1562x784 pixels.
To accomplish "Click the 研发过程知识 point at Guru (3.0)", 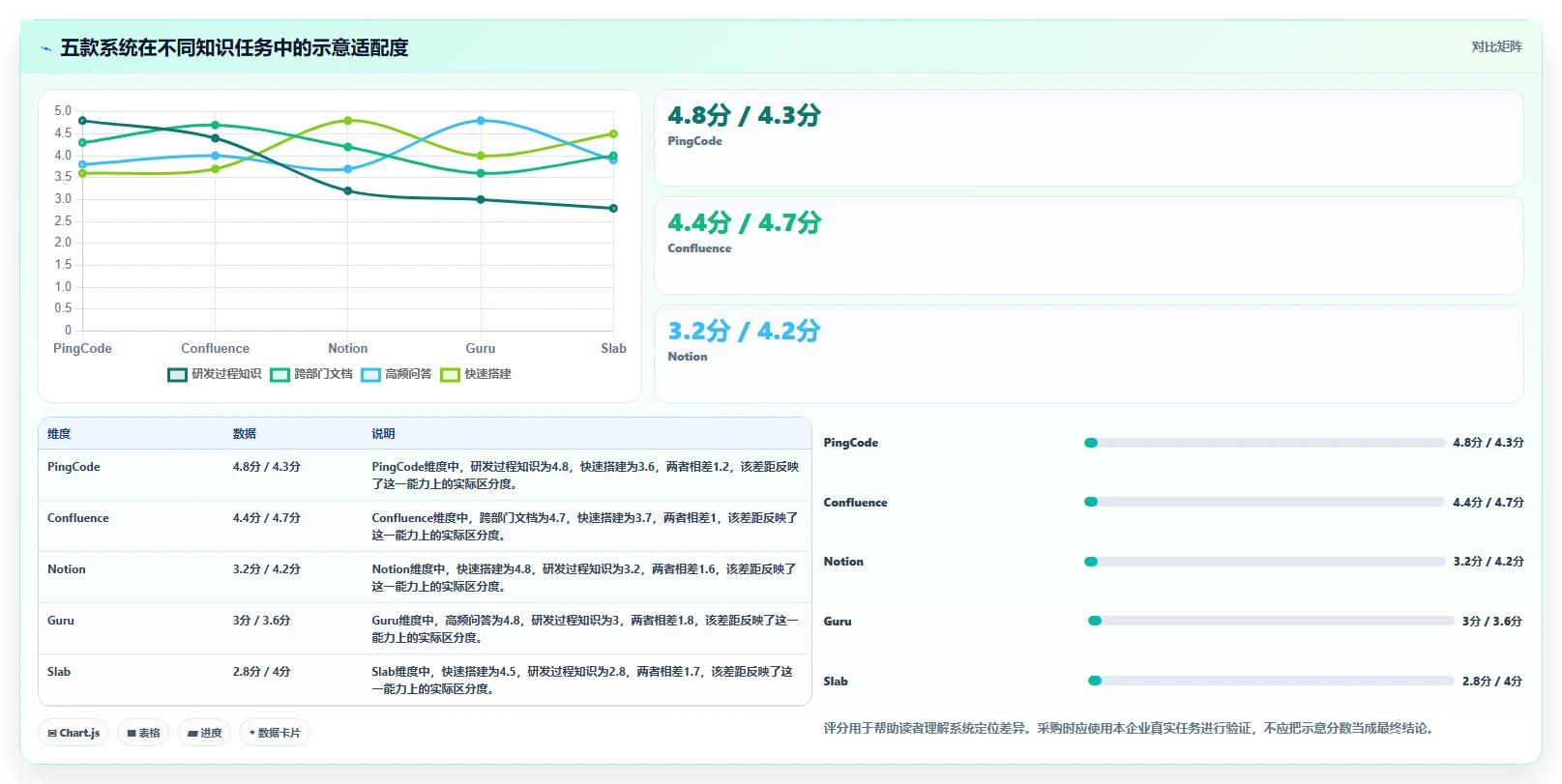I will point(481,199).
